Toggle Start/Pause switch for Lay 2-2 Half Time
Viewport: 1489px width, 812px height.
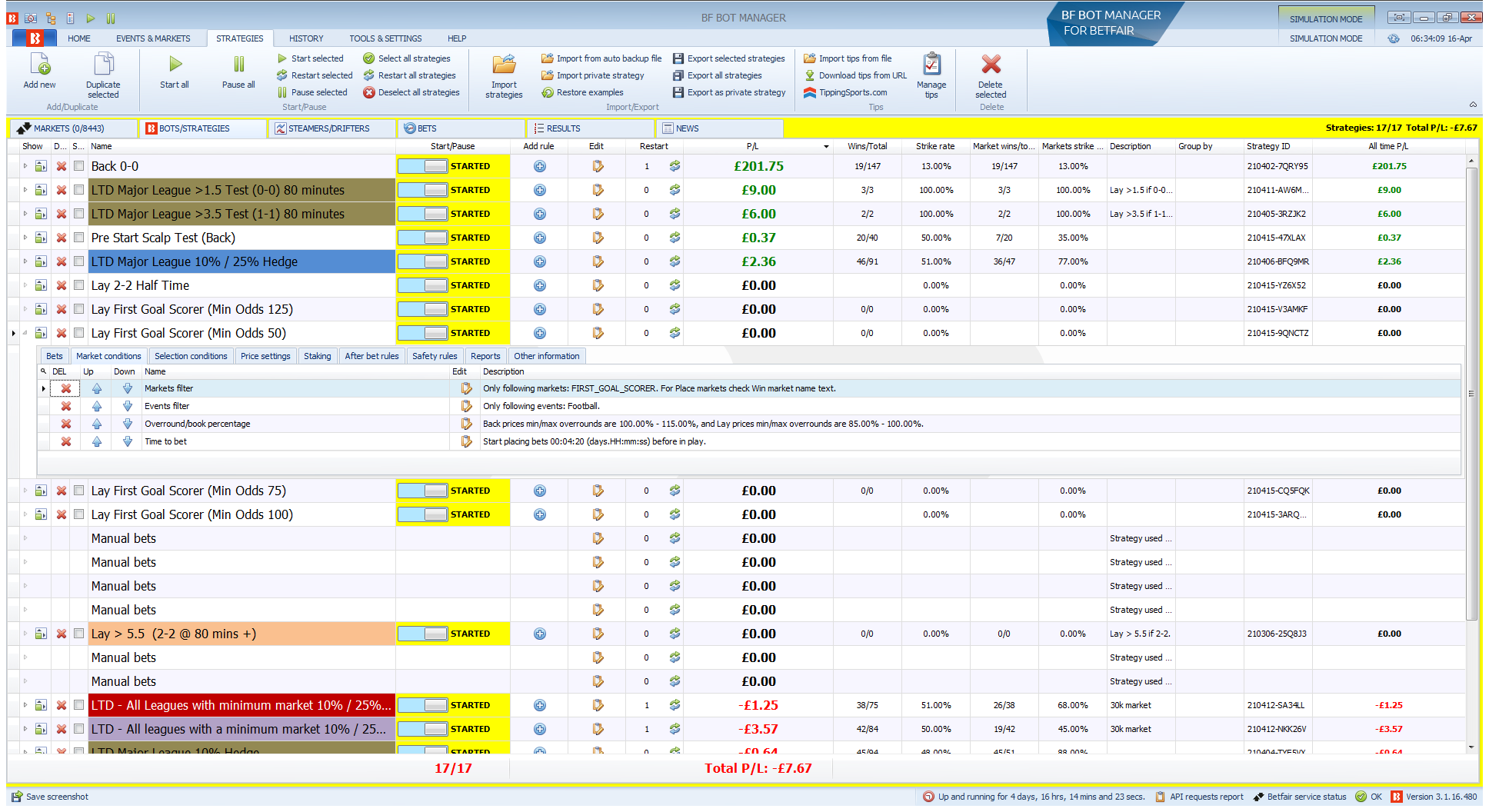coord(422,285)
